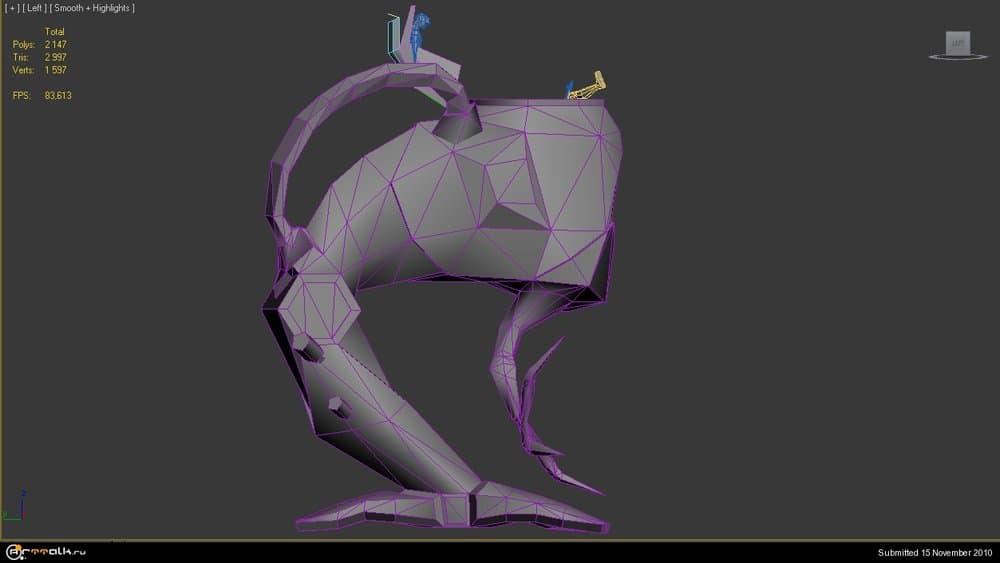Select the flat base platform of the model
The height and width of the screenshot is (563, 1000).
[x=450, y=510]
